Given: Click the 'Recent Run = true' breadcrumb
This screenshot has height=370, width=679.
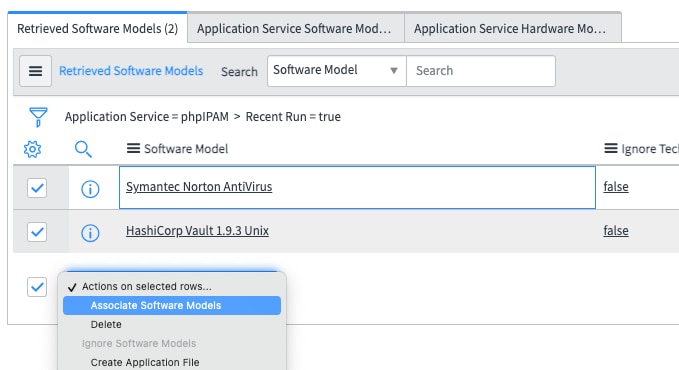Looking at the screenshot, I should click(293, 117).
